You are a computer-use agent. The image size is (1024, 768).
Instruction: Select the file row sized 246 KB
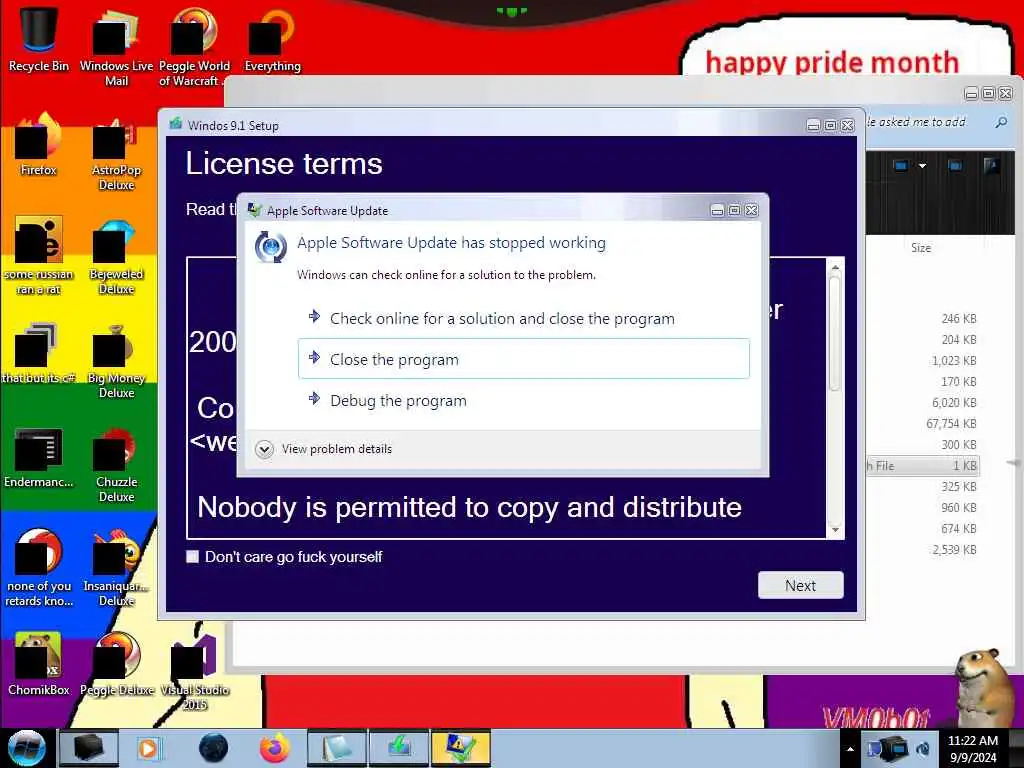[923, 319]
